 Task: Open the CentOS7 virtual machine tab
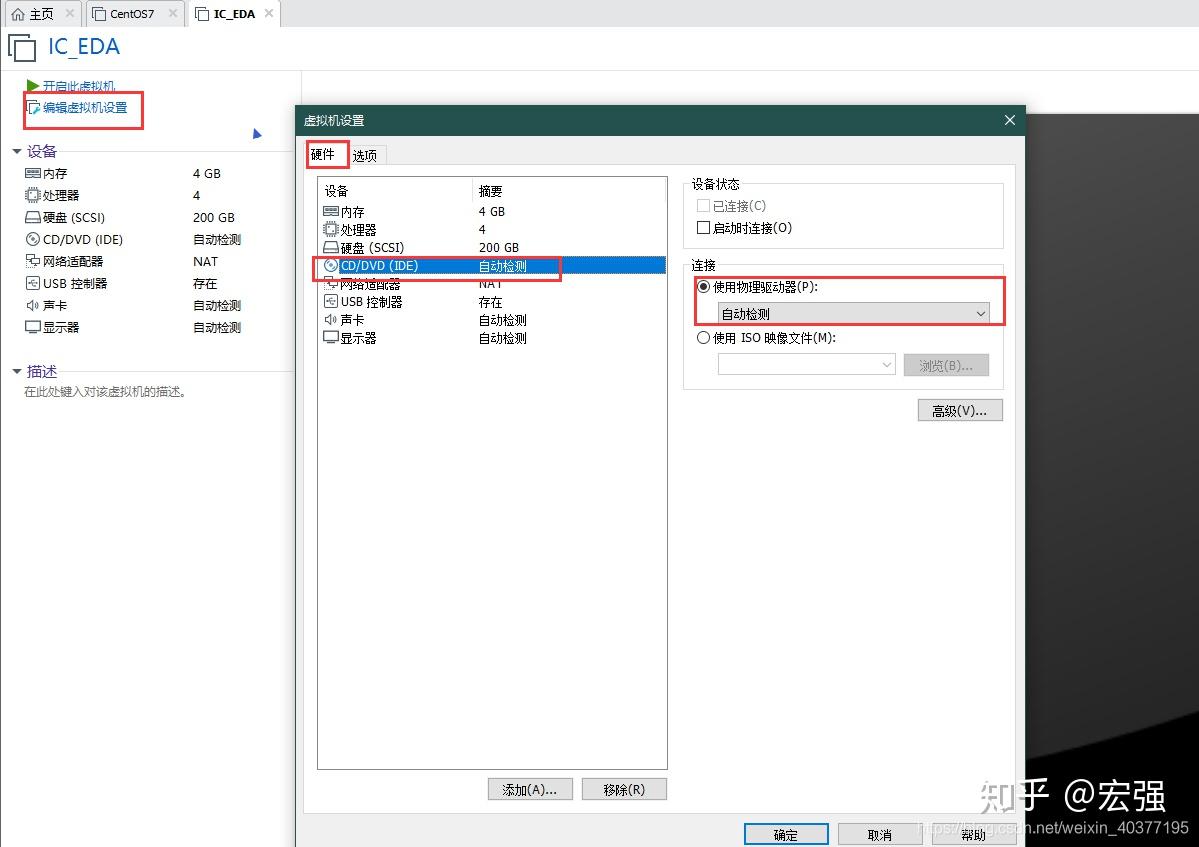(x=133, y=13)
